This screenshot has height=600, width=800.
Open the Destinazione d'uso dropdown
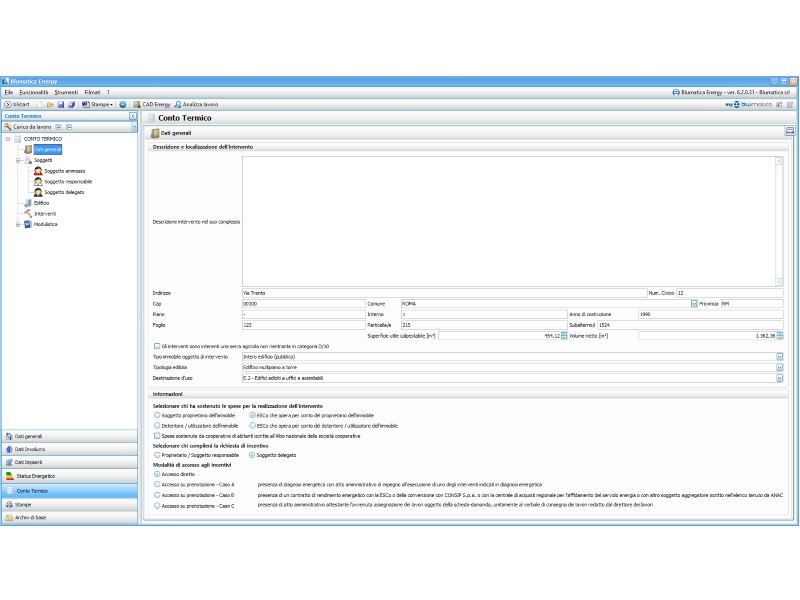click(x=780, y=379)
